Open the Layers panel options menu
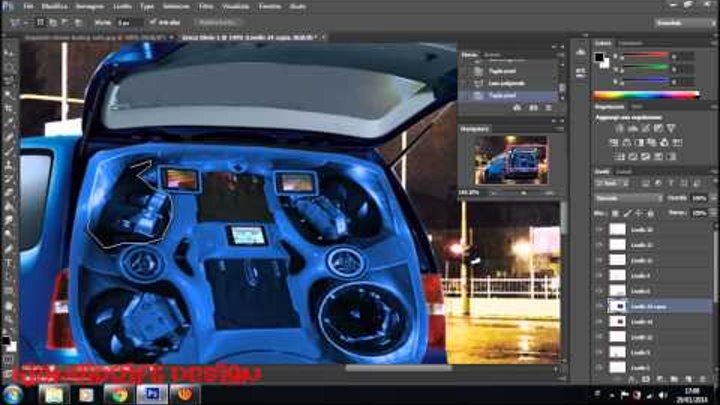Screen dimensions: 720x405 point(713,172)
